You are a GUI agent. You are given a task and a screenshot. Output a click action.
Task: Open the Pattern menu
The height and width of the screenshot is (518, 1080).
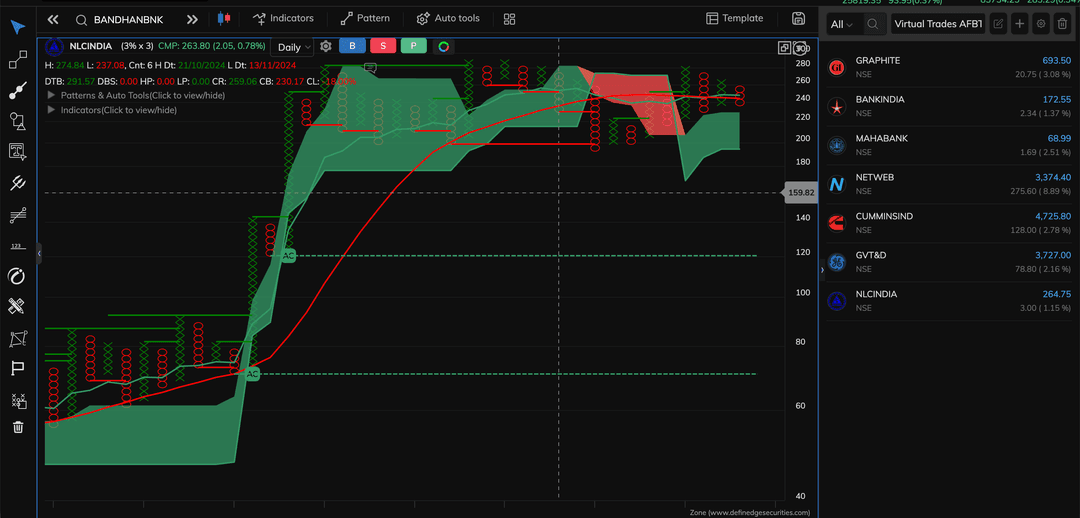(365, 18)
